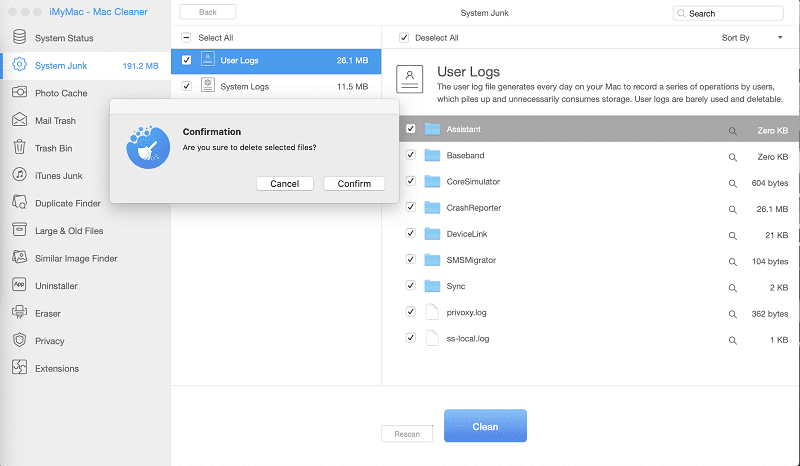Uncheck the DeviceLink checkbox
Viewport: 800px width, 466px height.
pos(411,233)
